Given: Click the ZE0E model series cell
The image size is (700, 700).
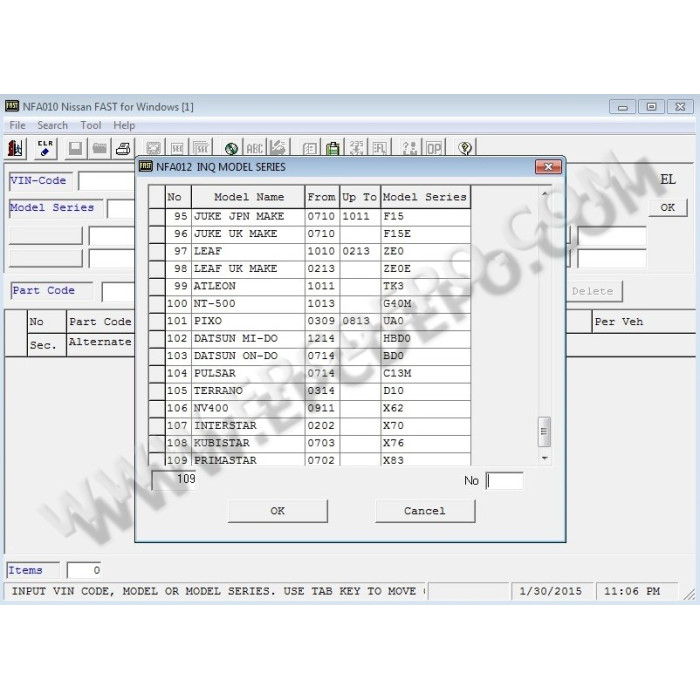Looking at the screenshot, I should point(425,269).
